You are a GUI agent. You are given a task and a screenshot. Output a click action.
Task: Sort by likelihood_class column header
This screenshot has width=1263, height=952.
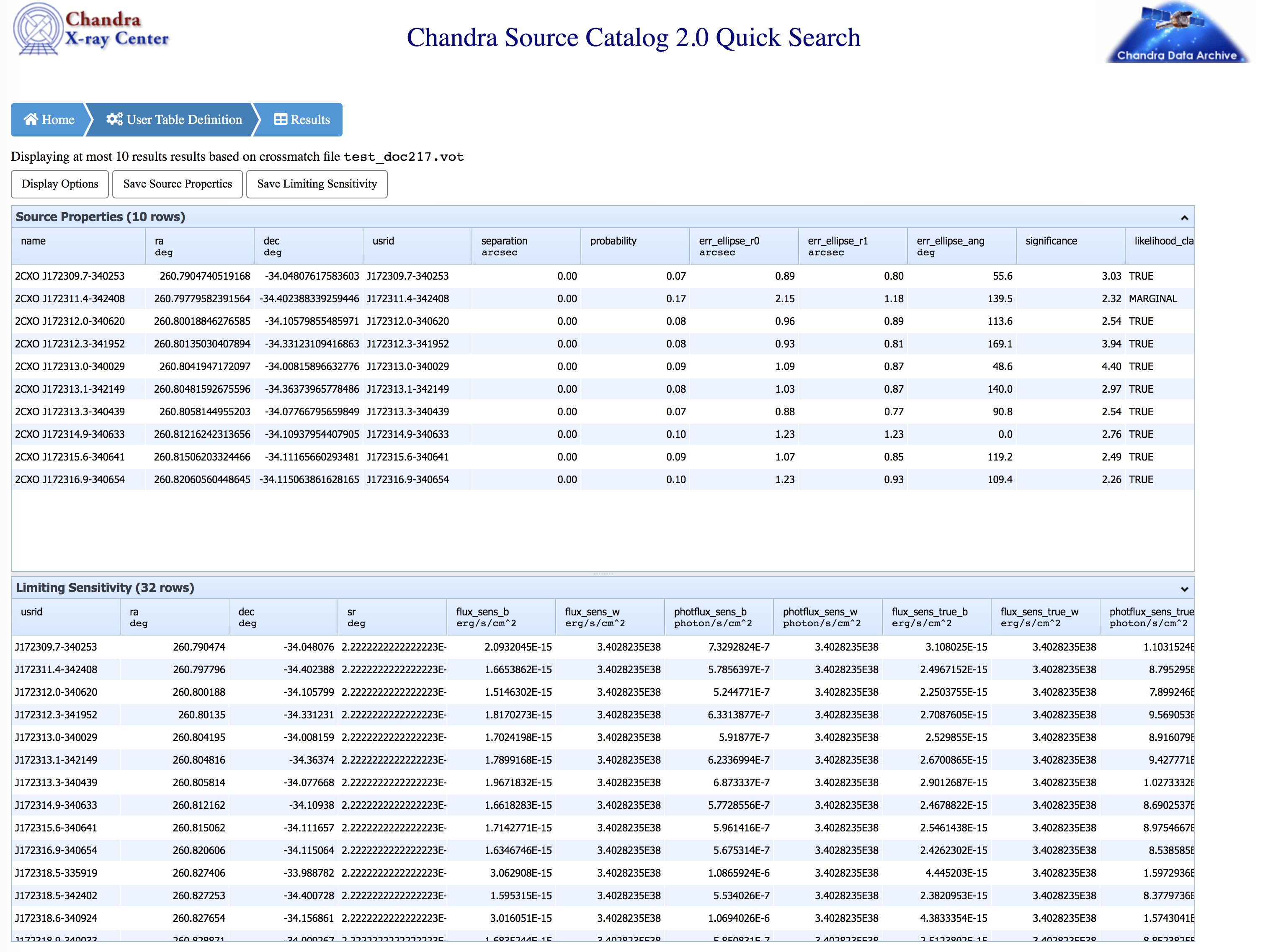(x=1160, y=247)
